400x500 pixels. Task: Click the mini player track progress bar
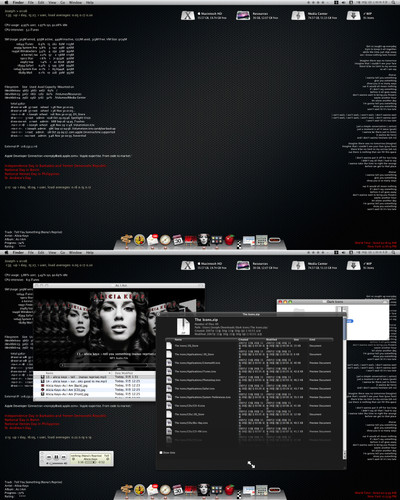(x=90, y=462)
